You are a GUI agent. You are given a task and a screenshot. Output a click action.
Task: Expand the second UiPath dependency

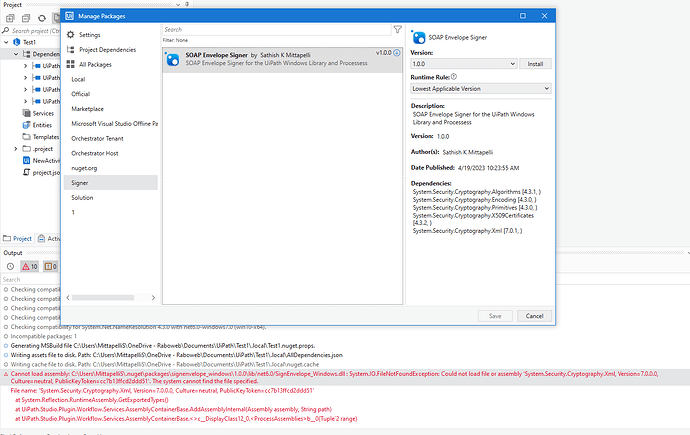25,78
